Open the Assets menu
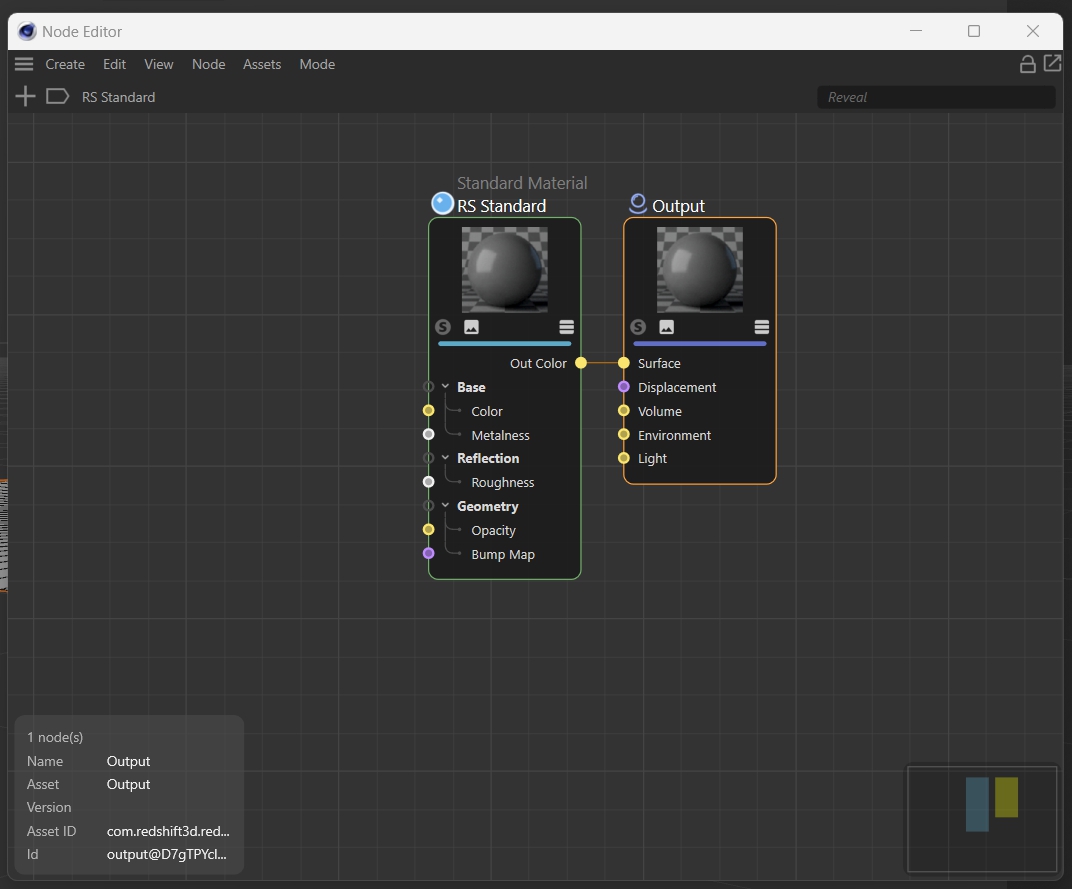Screen dimensions: 1072x889 pyautogui.click(x=262, y=64)
